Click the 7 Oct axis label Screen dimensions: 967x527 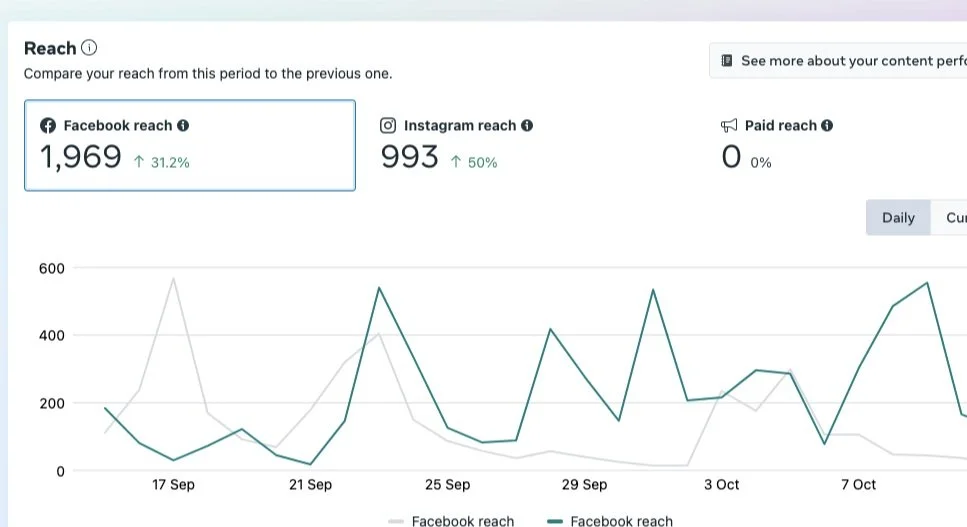tap(858, 484)
